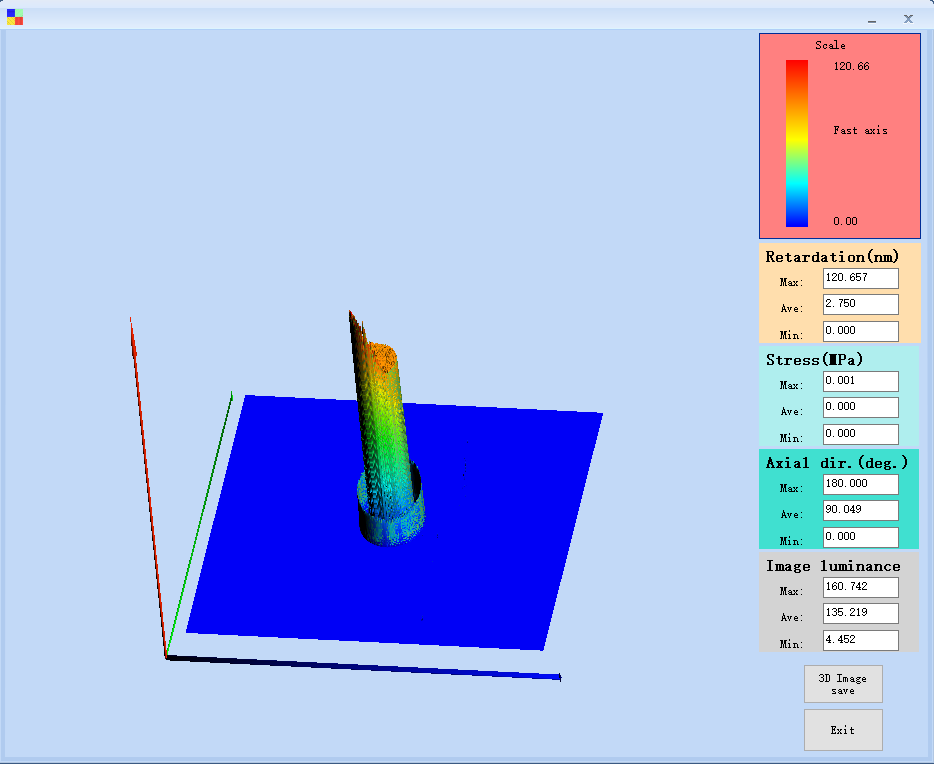Select Image luminance Max field
The image size is (934, 764).
(860, 587)
